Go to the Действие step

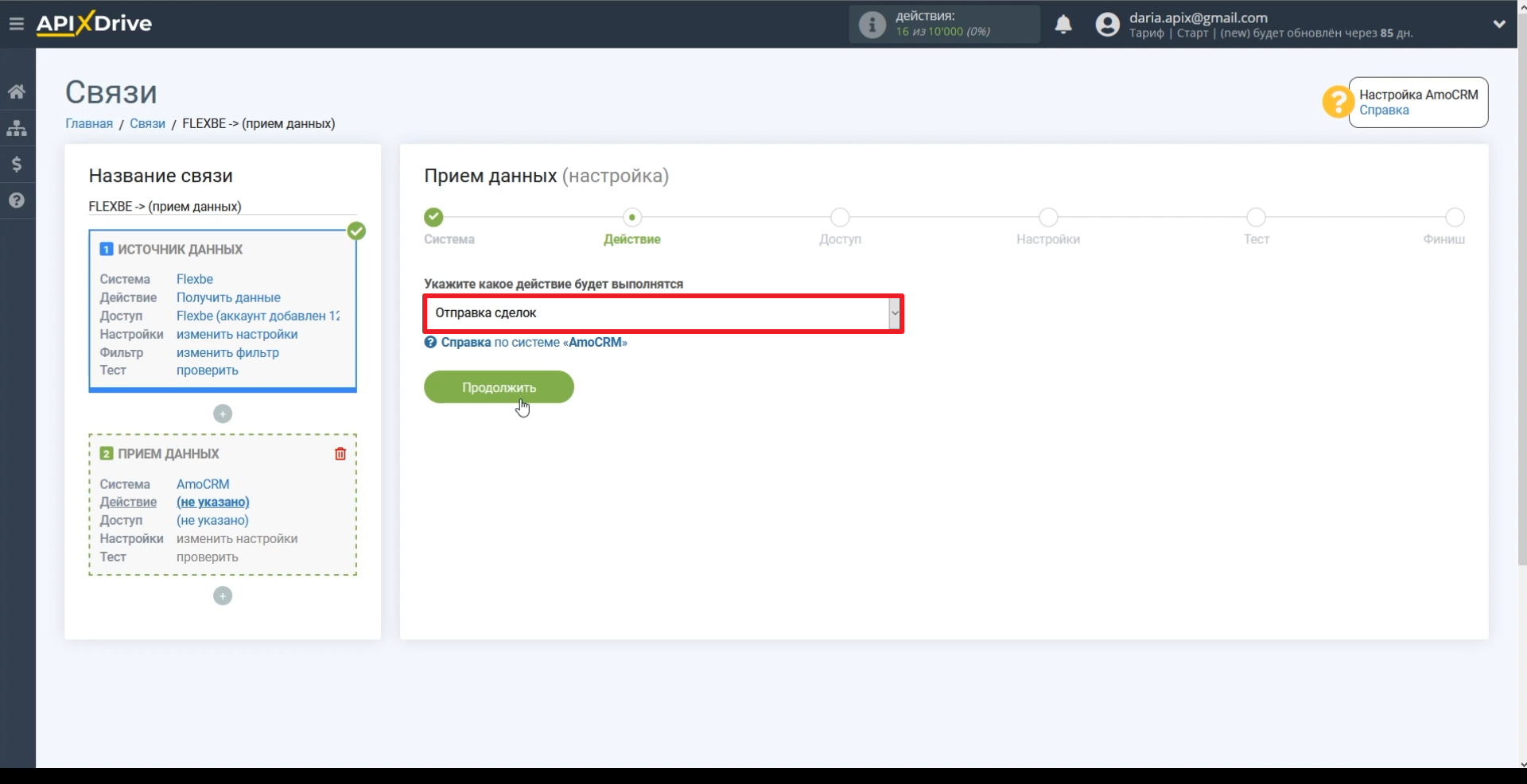[632, 217]
